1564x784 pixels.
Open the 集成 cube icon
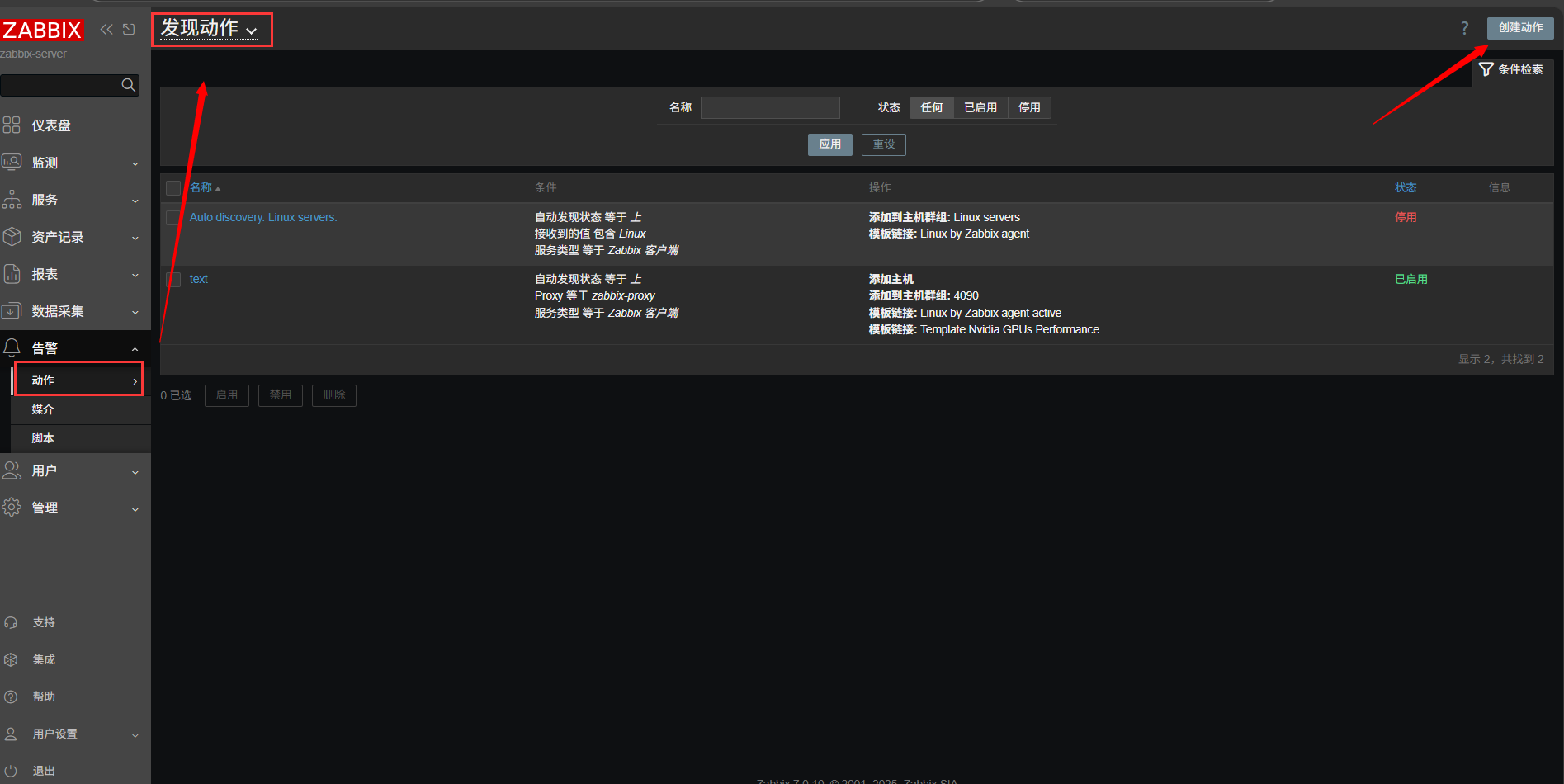click(x=11, y=659)
